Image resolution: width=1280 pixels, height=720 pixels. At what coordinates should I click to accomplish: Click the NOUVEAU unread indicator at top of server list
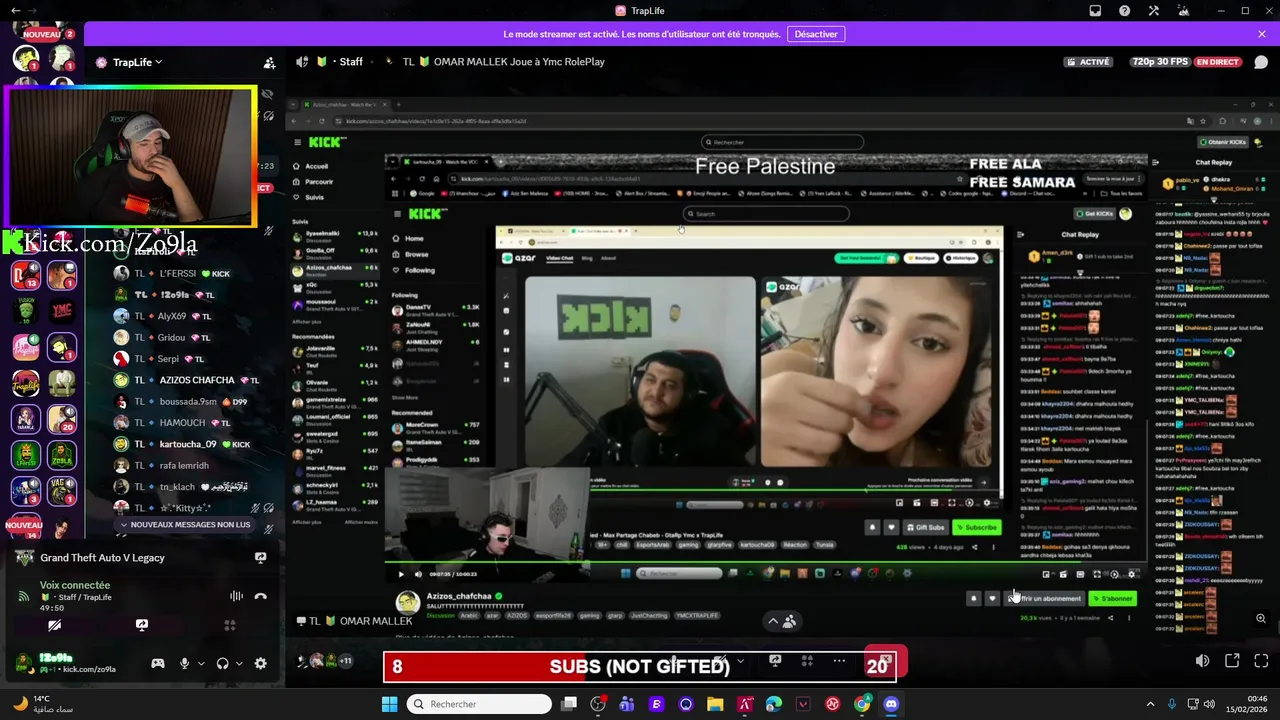[x=41, y=34]
